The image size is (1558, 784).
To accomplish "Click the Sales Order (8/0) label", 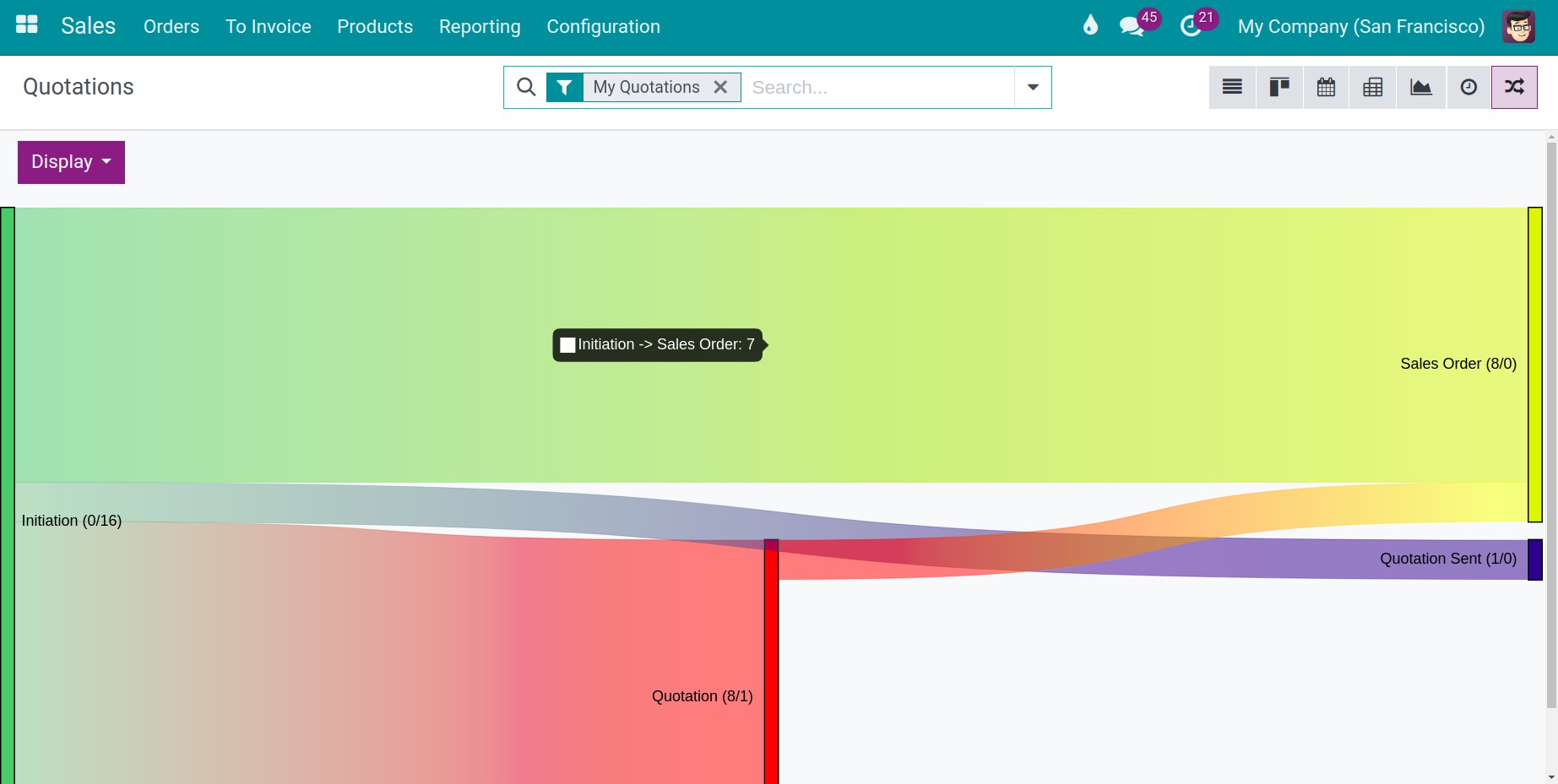I will point(1458,364).
